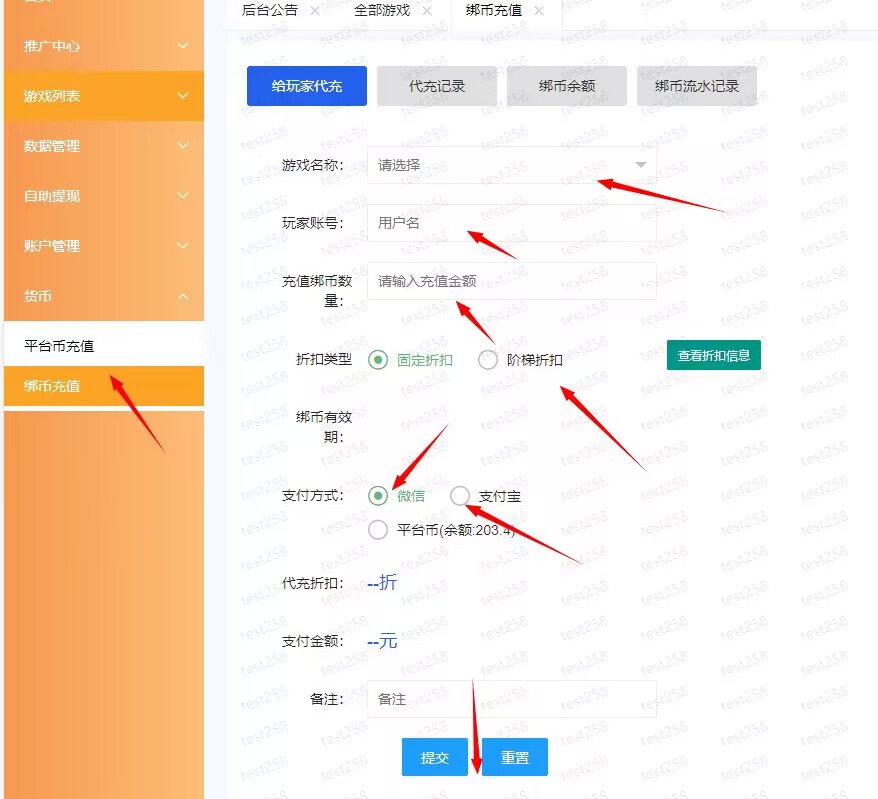This screenshot has height=799, width=878.
Task: Click the 查看折扣信息 button
Action: point(713,355)
